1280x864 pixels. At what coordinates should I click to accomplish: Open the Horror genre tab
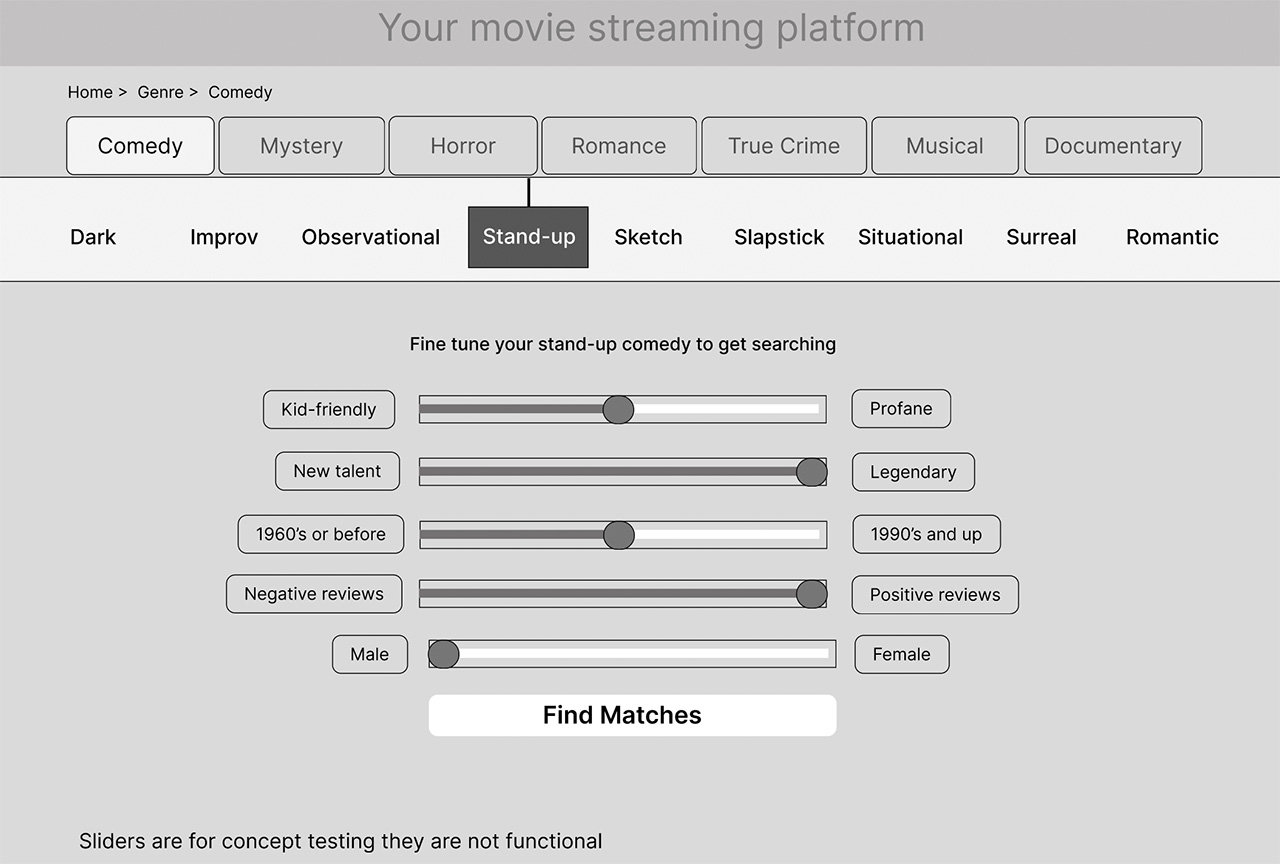pos(462,146)
